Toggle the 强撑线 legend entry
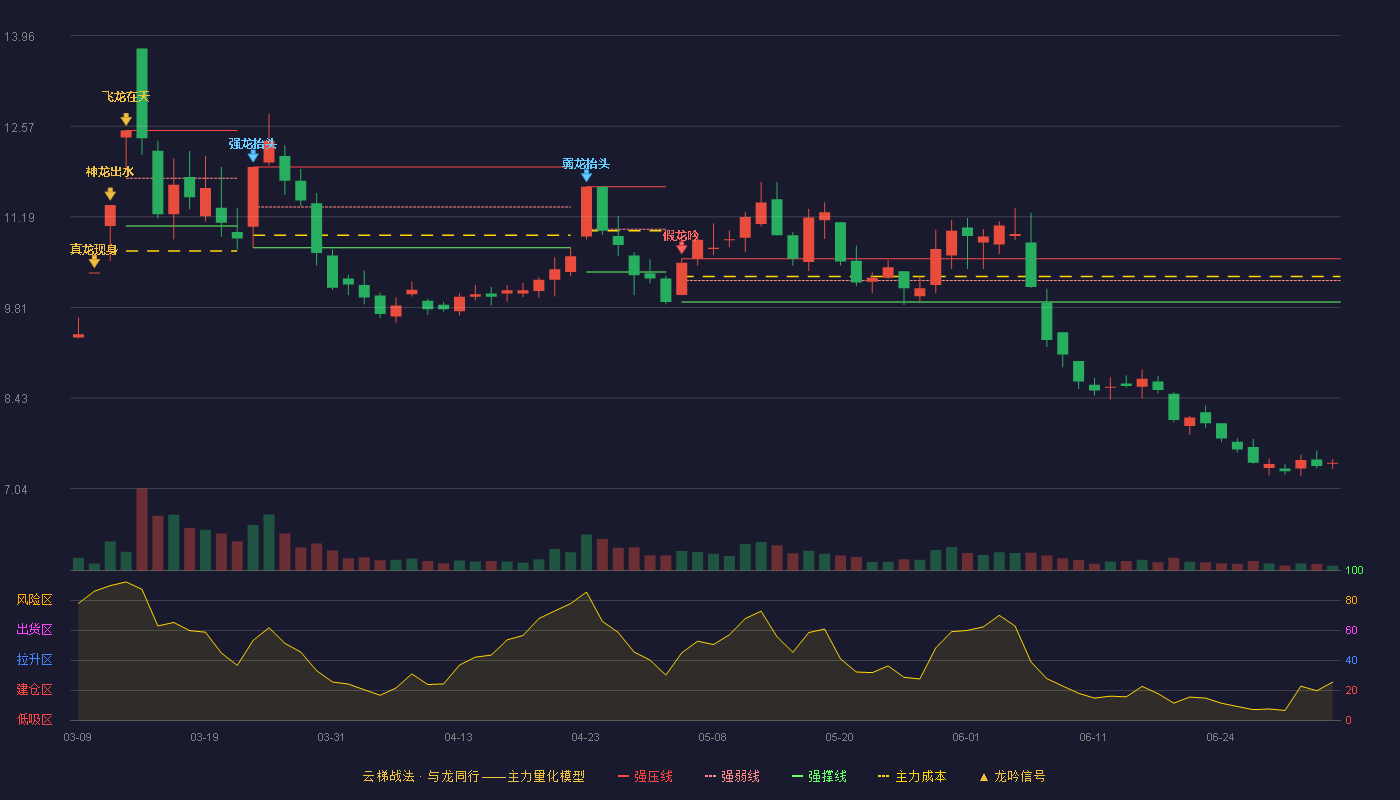The image size is (1400, 800). (819, 776)
